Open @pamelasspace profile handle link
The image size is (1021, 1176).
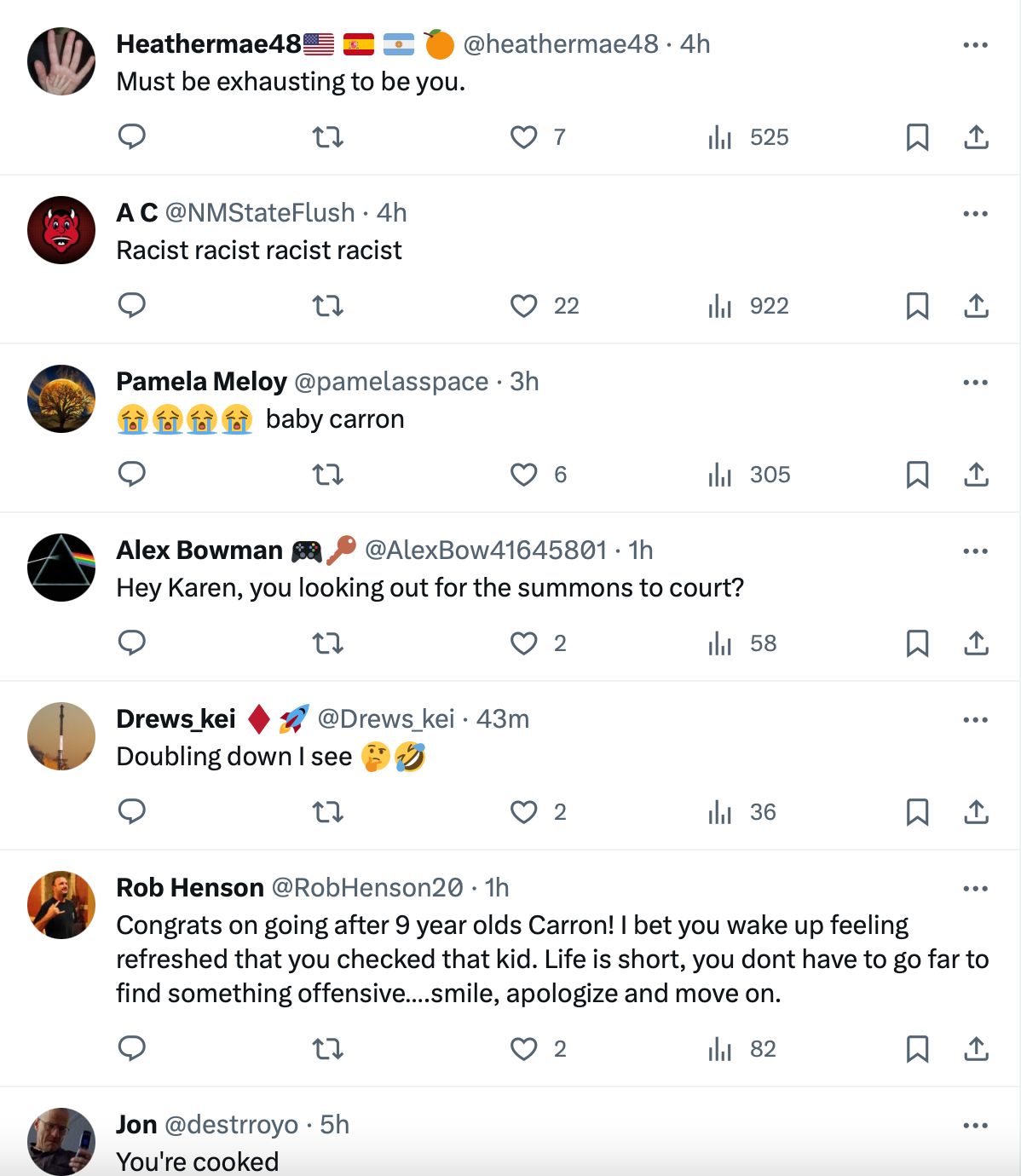click(391, 382)
